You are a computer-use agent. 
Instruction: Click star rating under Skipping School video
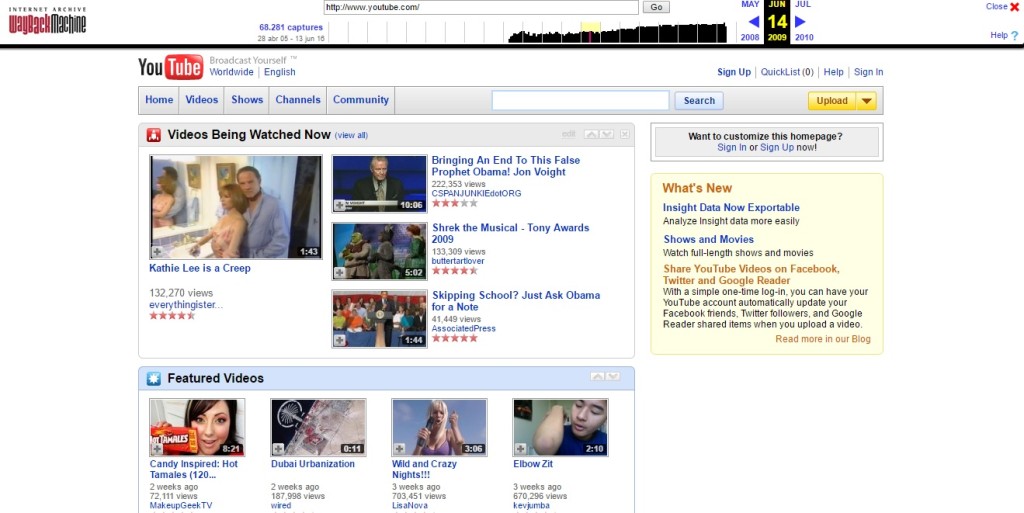tap(455, 338)
